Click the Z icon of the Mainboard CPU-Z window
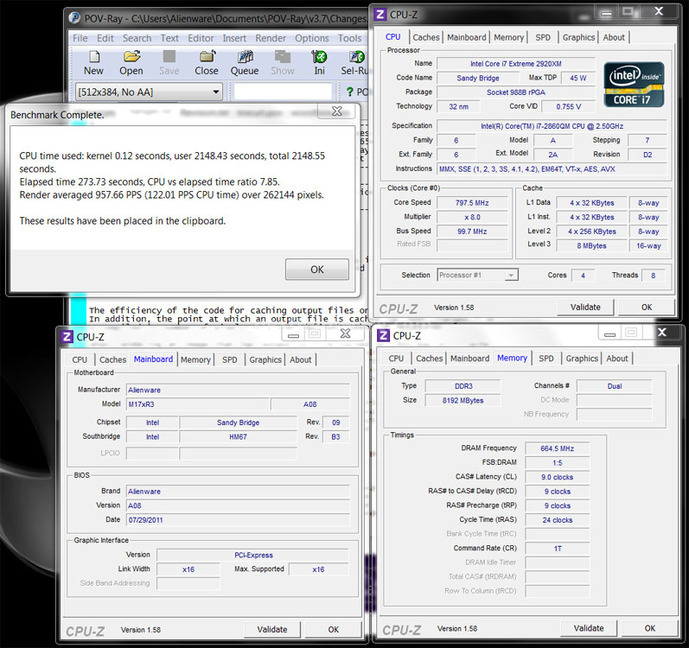 (66, 337)
